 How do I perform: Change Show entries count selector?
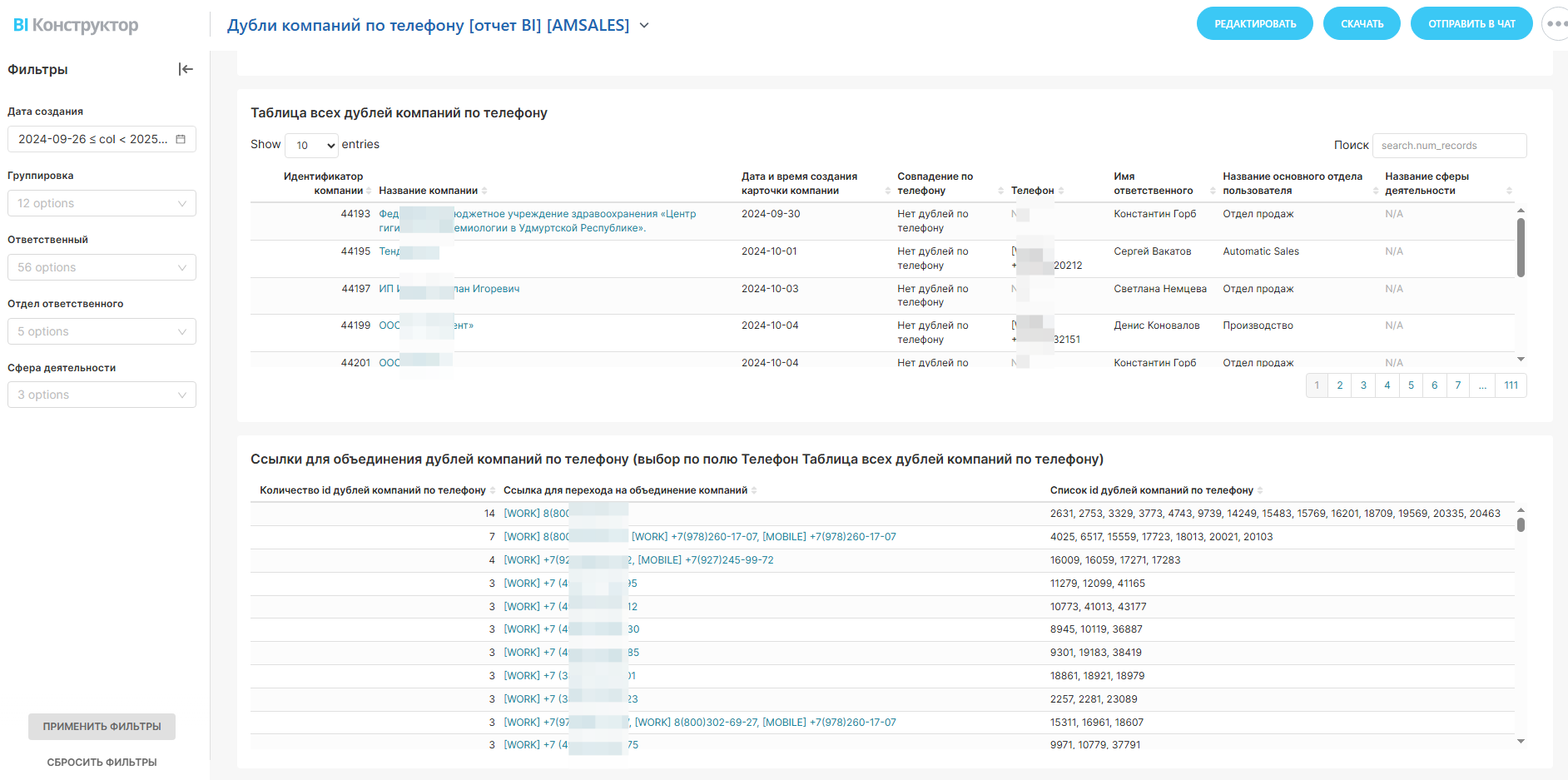[311, 145]
